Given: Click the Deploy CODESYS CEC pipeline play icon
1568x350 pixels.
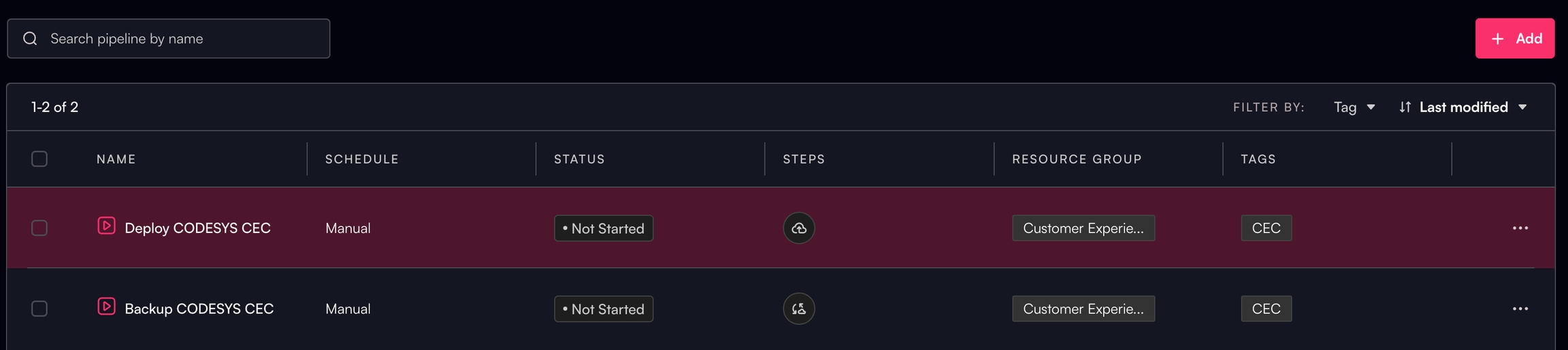Looking at the screenshot, I should tap(106, 226).
